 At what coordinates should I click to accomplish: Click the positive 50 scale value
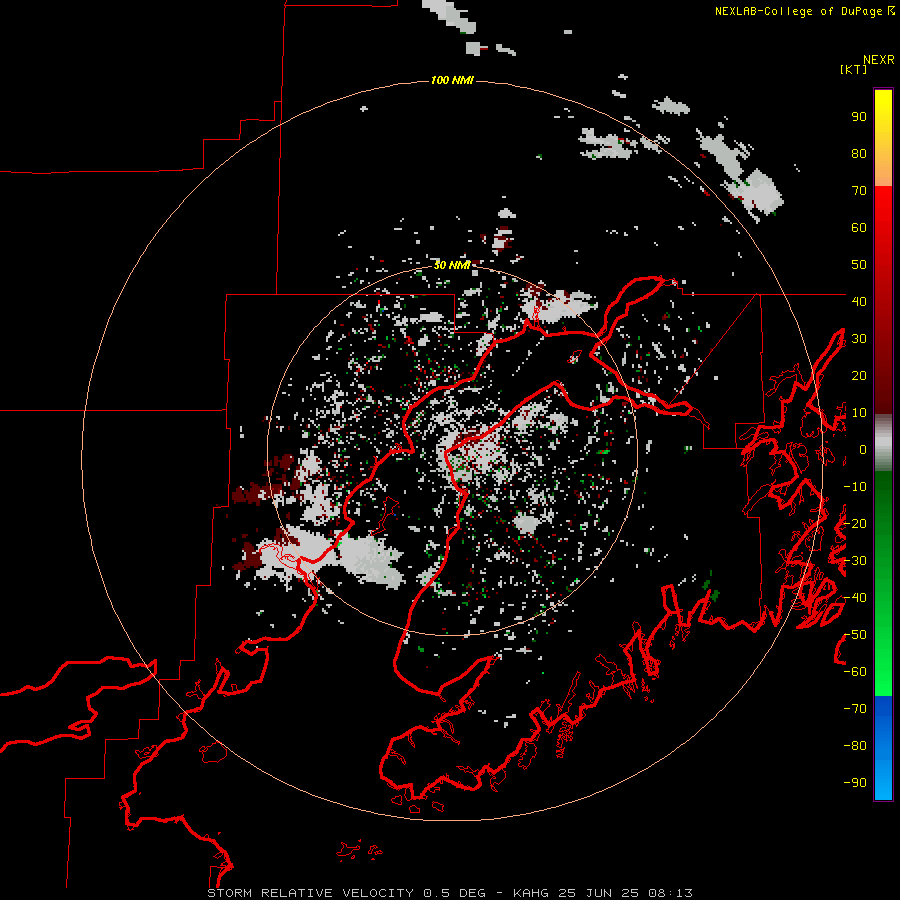coord(859,265)
